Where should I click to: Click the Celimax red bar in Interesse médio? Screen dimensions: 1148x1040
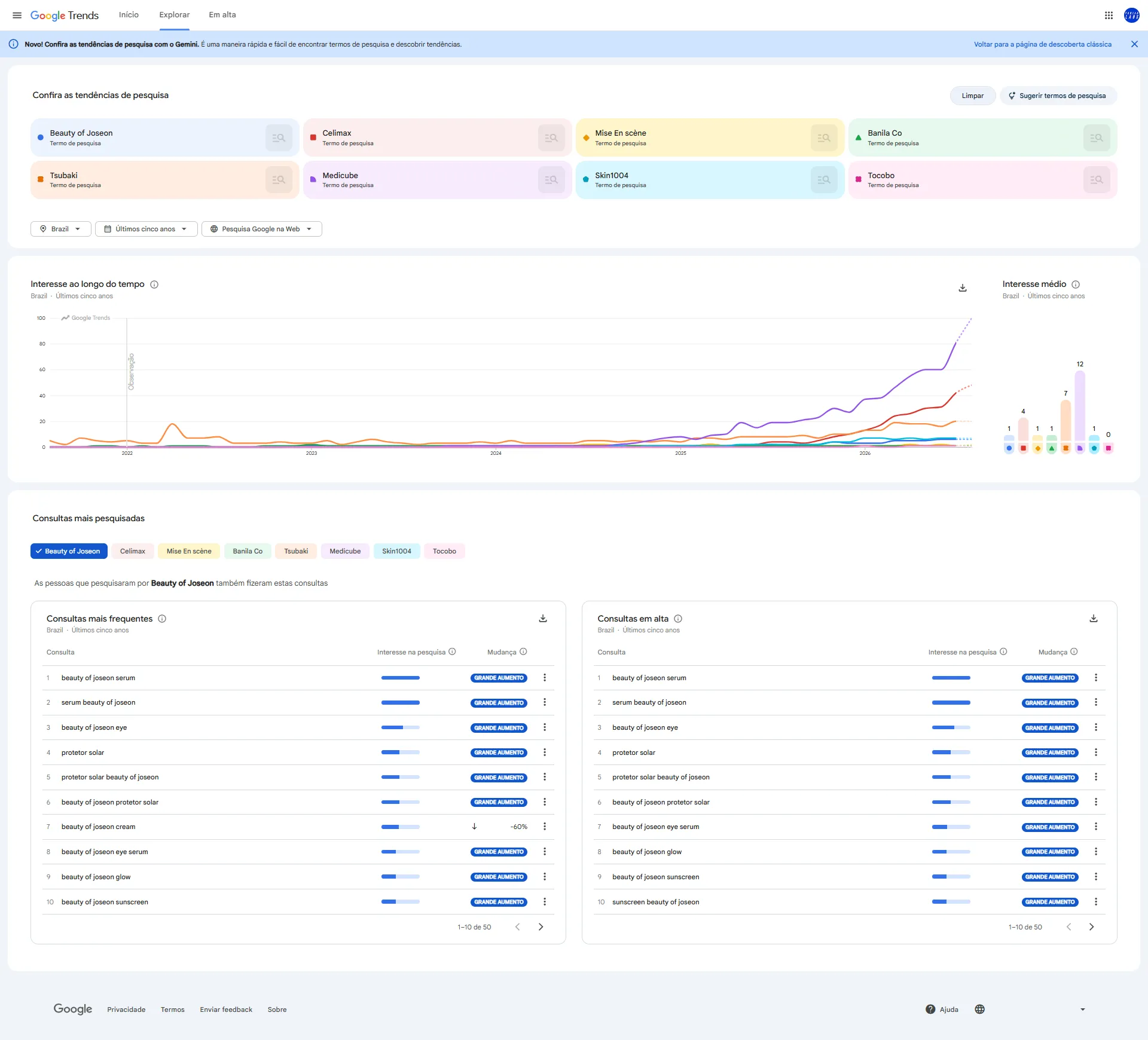click(1023, 429)
